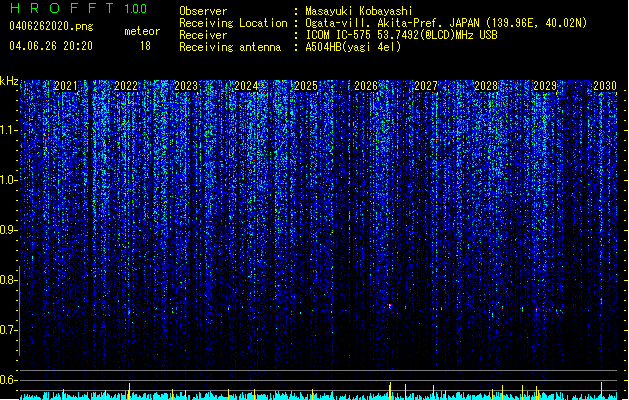629x400 pixels.
Task: Click the ICOM IC-575 53.7492 MHz USB text
Action: [402, 35]
